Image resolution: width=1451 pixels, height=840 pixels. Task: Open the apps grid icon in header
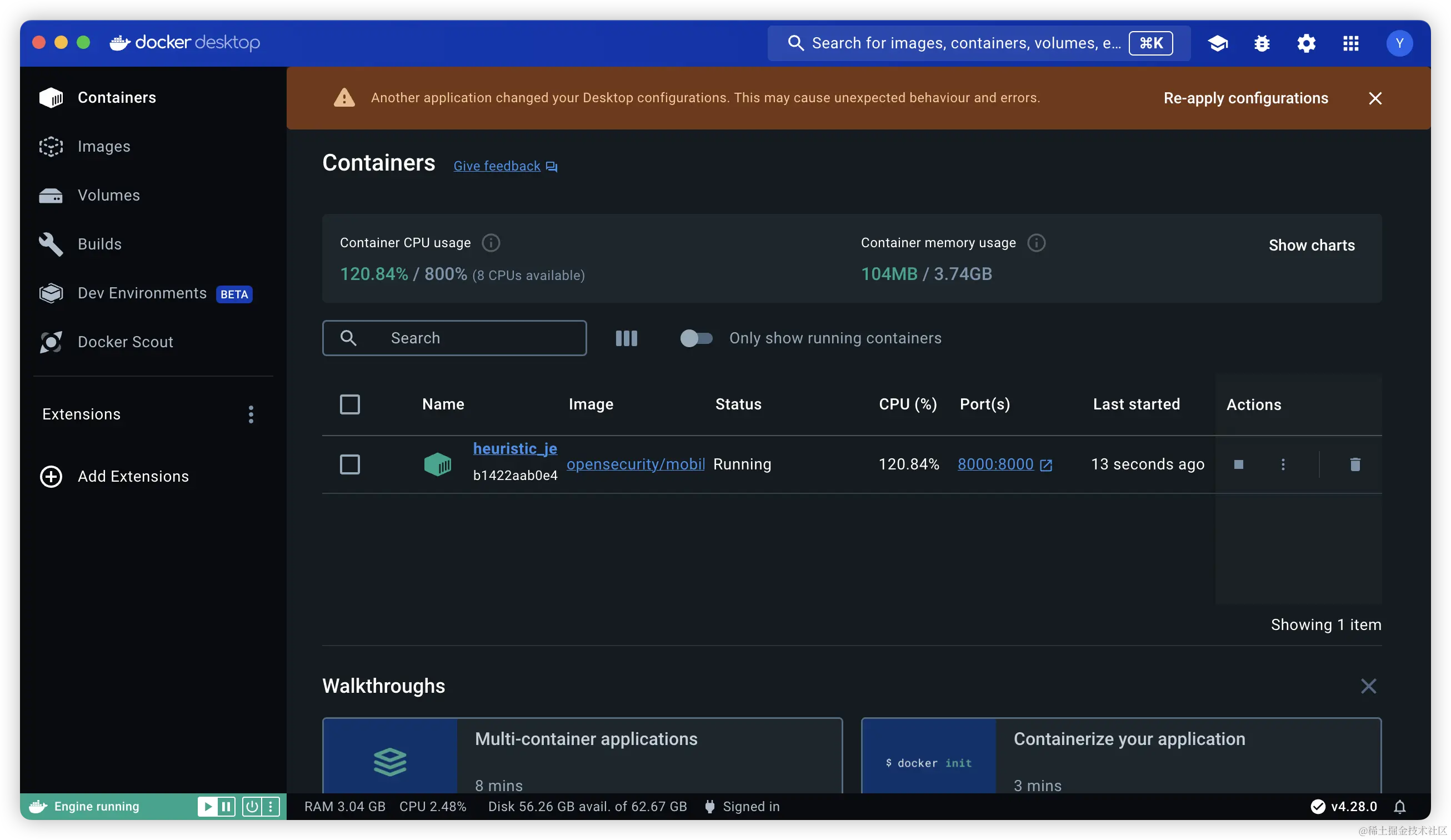click(1351, 43)
